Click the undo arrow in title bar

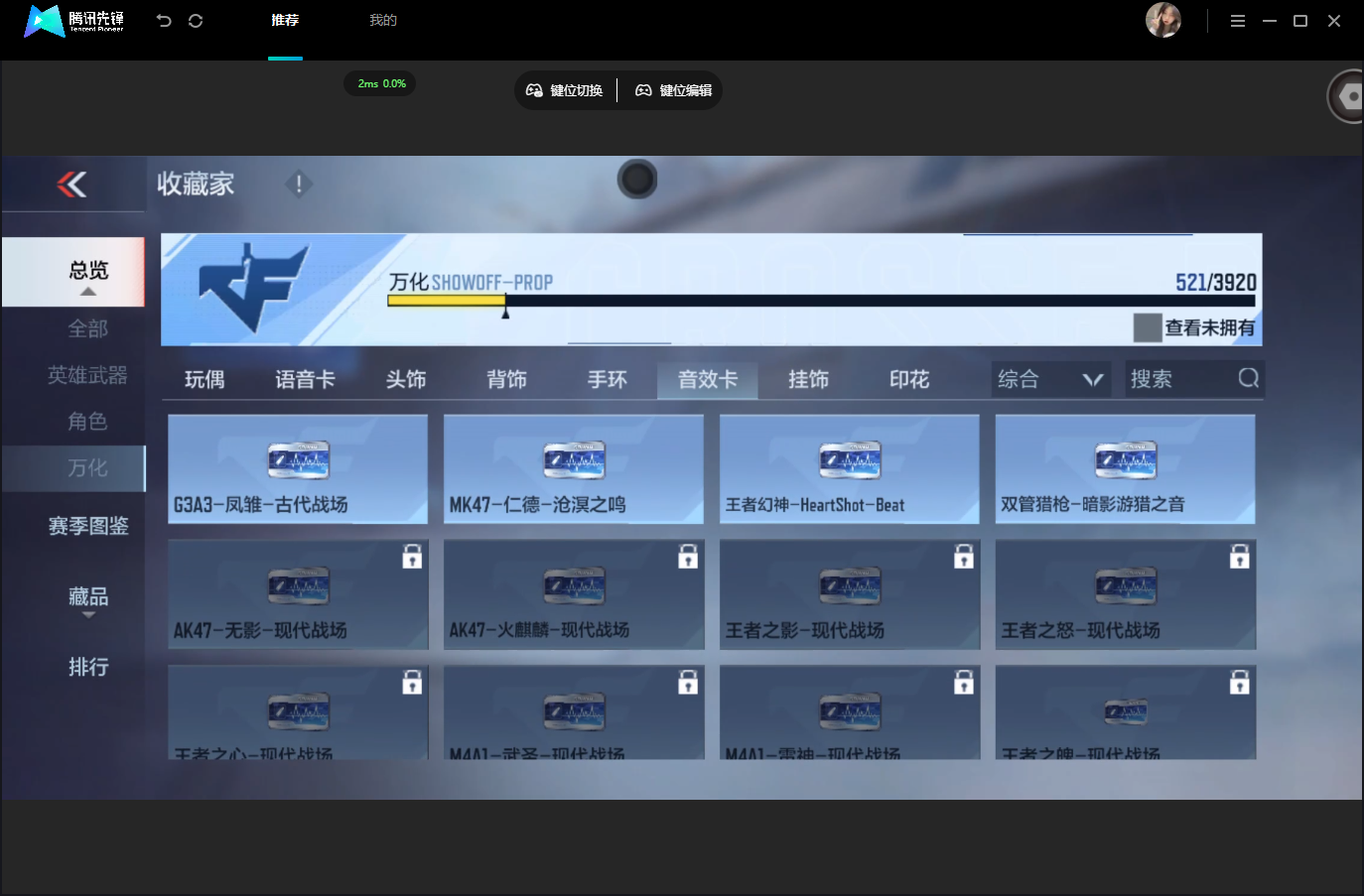(164, 21)
